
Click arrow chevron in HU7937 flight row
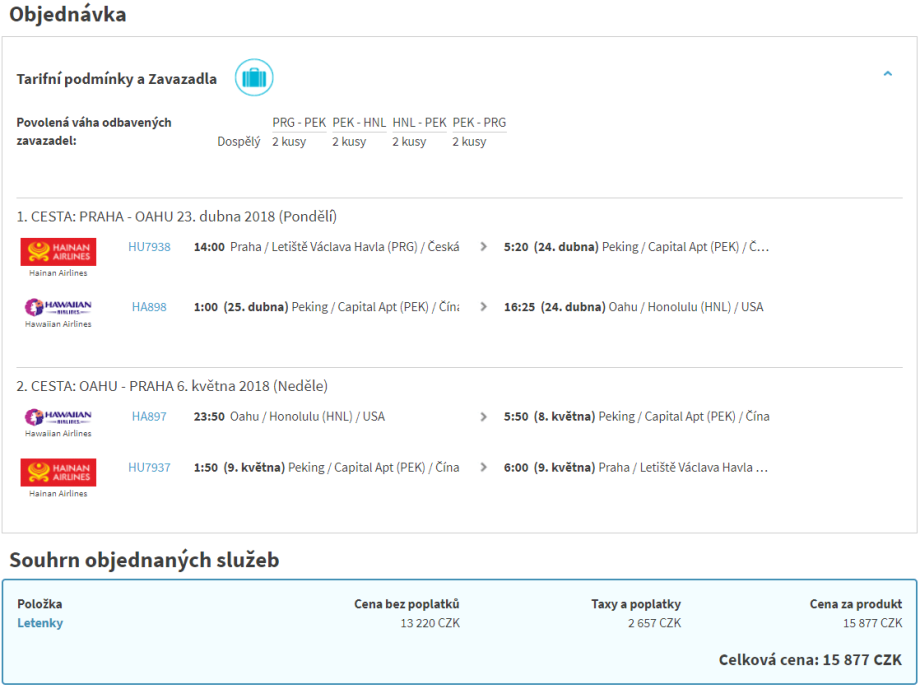click(484, 467)
